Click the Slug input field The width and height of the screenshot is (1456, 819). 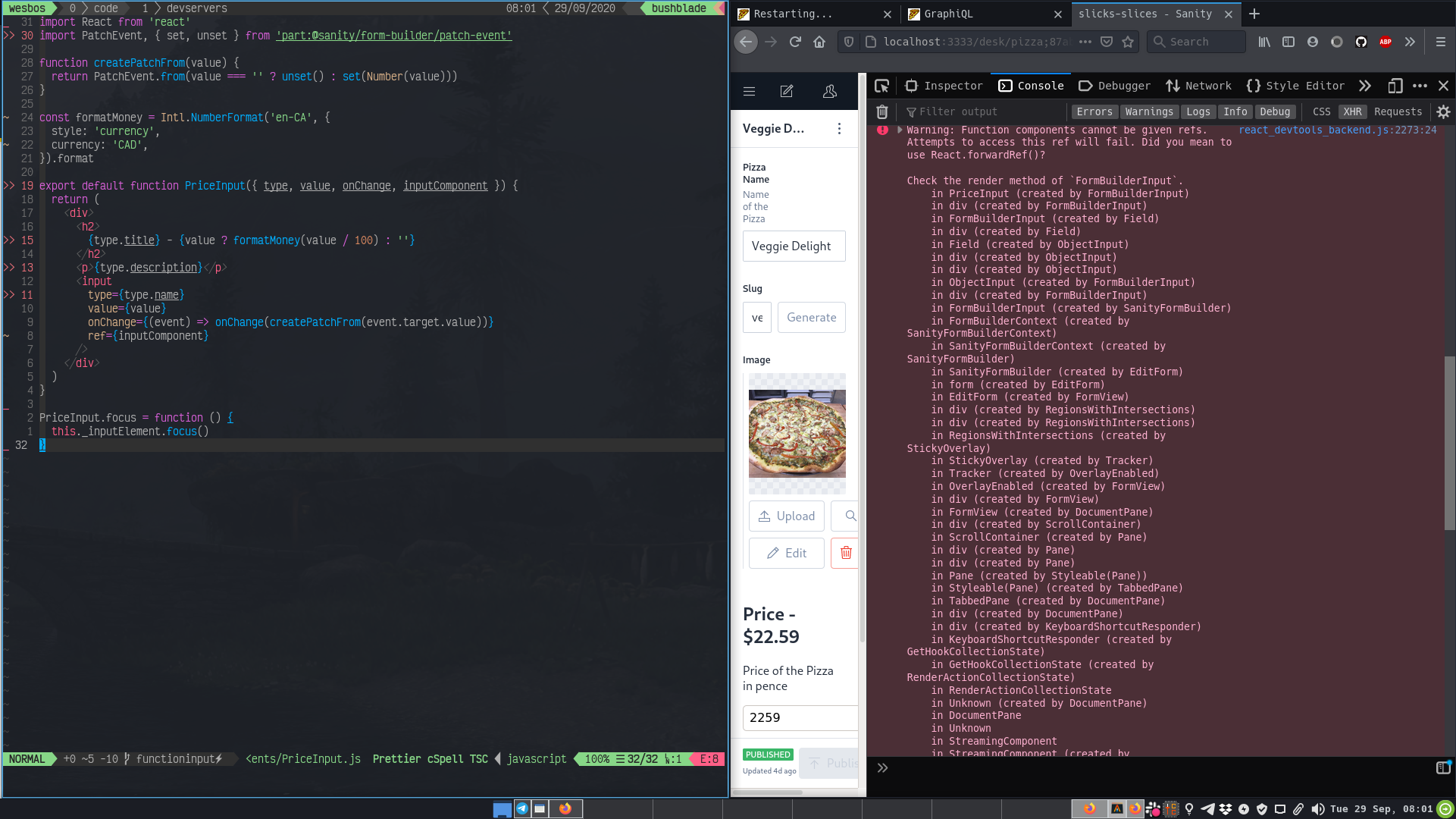[x=756, y=317]
